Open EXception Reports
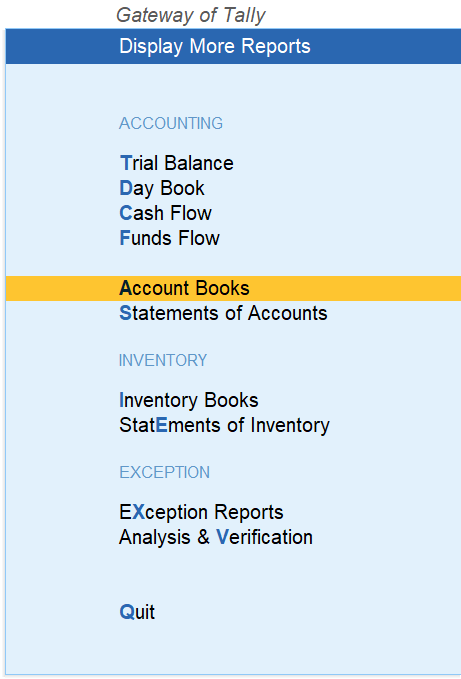This screenshot has height=679, width=461. 201,512
